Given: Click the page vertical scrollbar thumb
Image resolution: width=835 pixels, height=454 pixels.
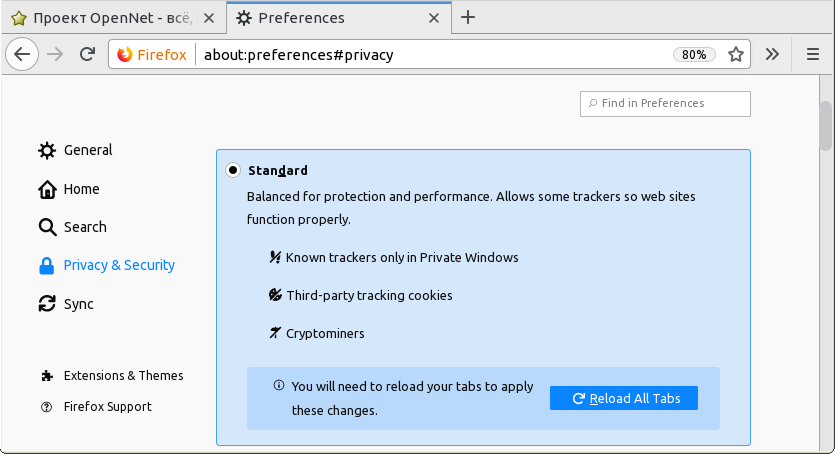Looking at the screenshot, I should [x=826, y=125].
